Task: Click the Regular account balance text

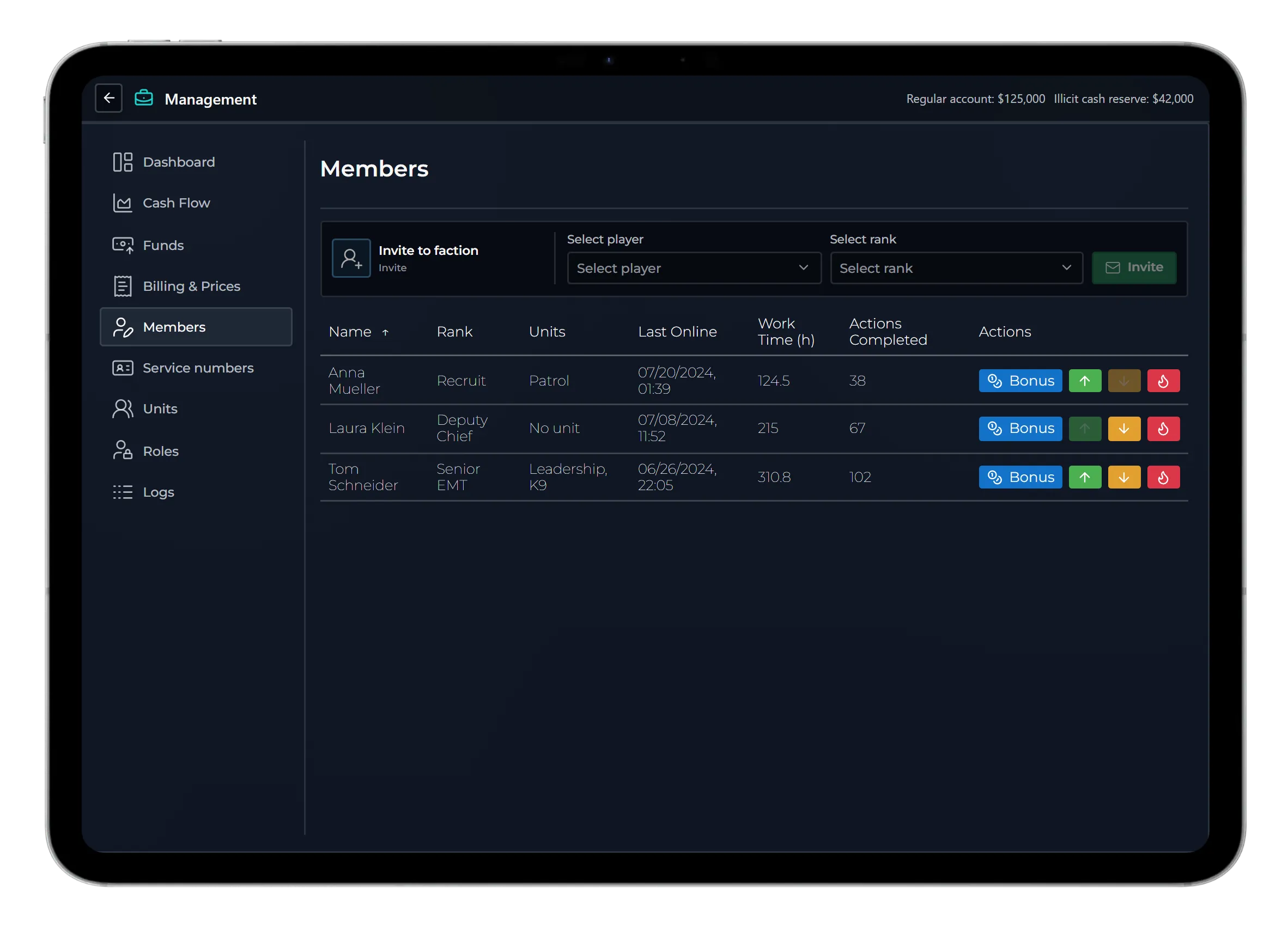Action: [x=975, y=99]
